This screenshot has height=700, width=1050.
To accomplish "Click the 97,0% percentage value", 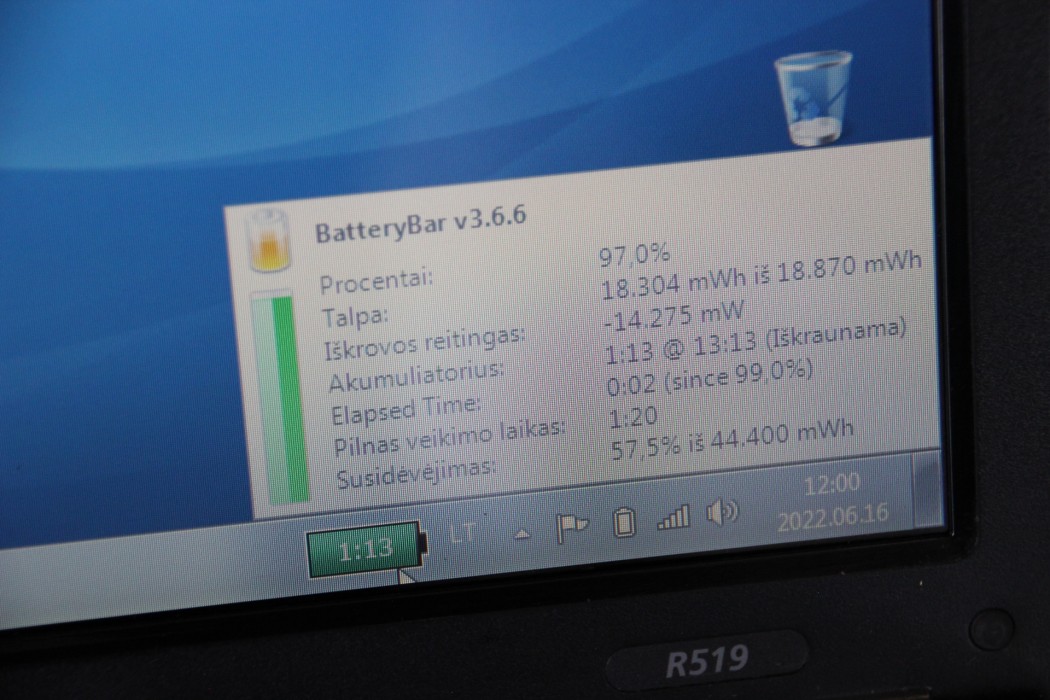I will coord(633,255).
